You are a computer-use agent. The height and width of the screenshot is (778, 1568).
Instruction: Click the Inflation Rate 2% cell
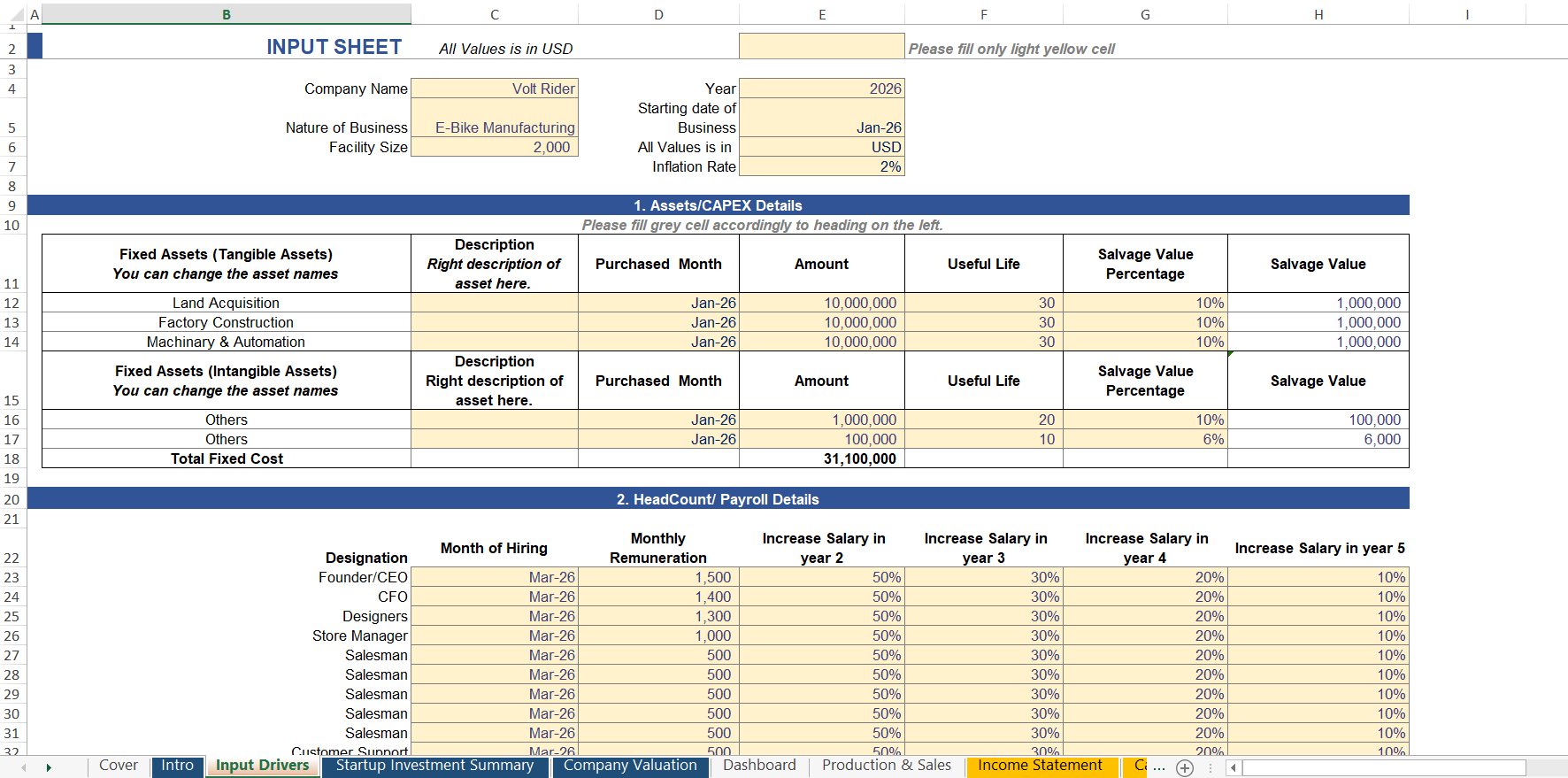point(821,166)
